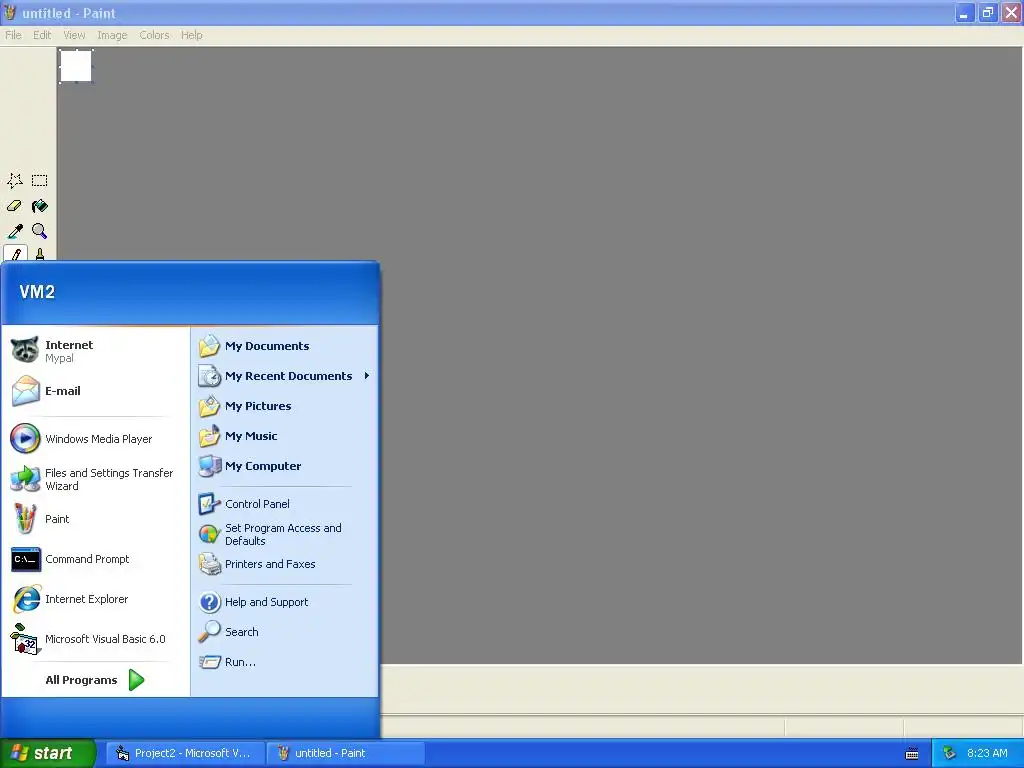The image size is (1024, 768).
Task: Click the on-screen keyboard tray icon
Action: [912, 754]
